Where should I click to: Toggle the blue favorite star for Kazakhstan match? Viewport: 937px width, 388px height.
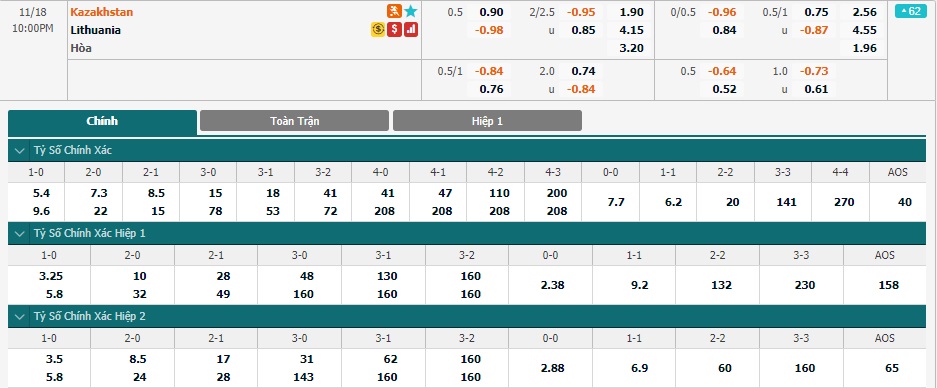411,11
